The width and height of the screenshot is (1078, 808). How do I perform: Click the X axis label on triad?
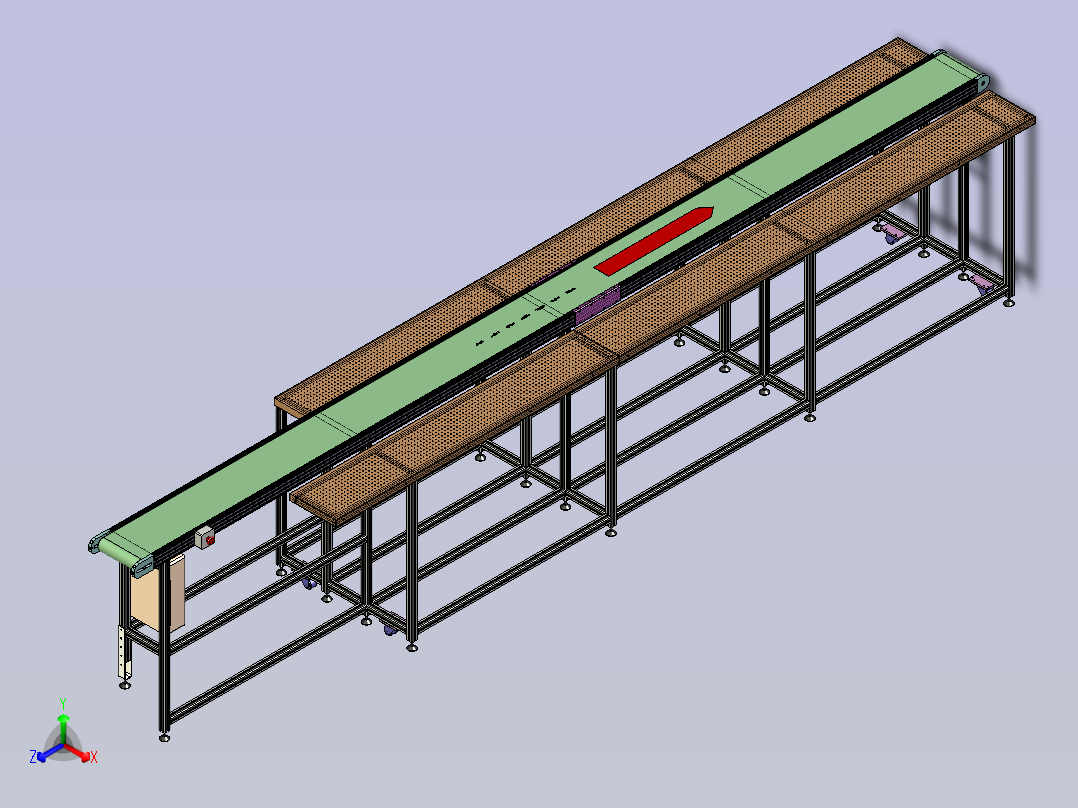(94, 757)
